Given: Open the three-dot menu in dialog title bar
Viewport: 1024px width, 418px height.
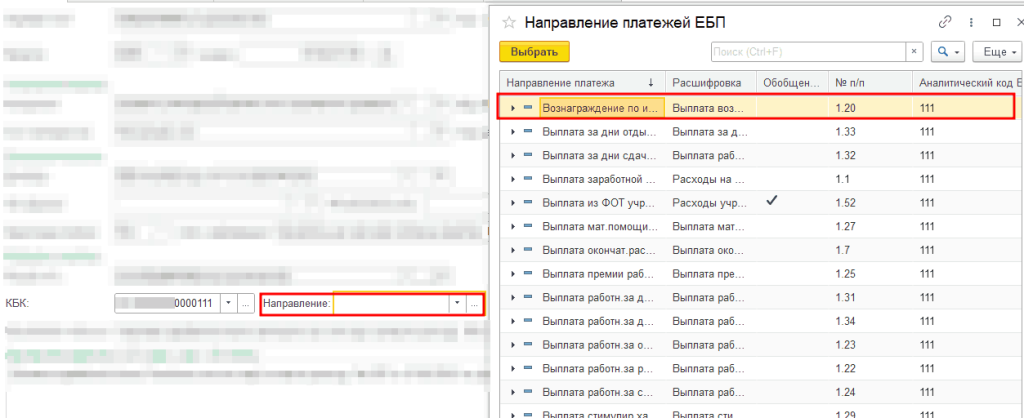Looking at the screenshot, I should pos(973,22).
